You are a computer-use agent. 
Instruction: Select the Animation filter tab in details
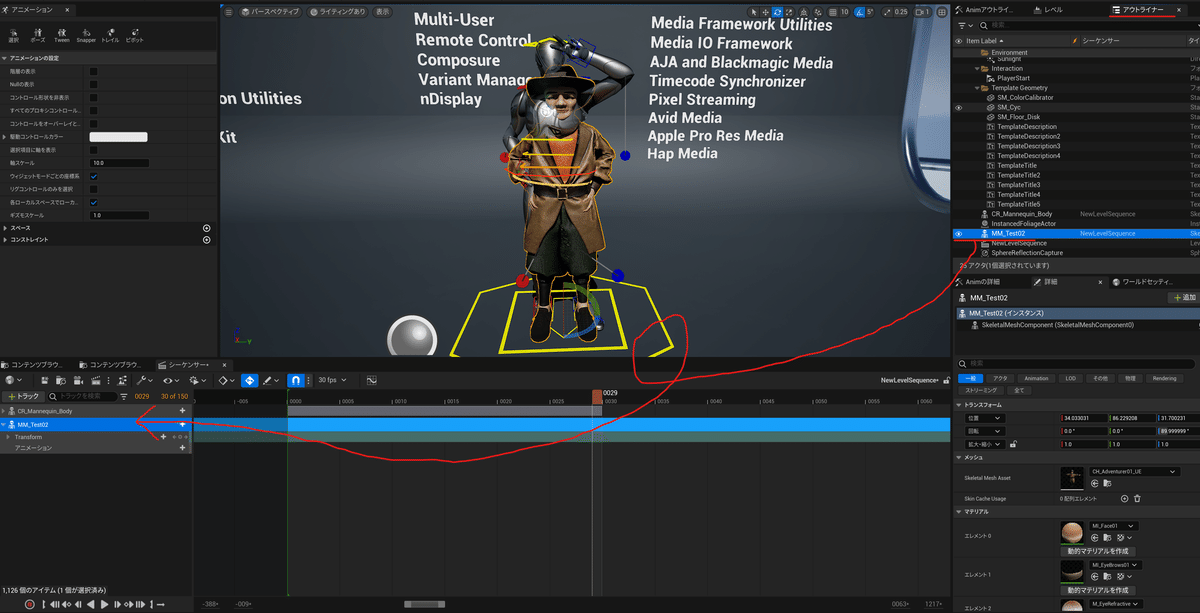pos(1036,378)
